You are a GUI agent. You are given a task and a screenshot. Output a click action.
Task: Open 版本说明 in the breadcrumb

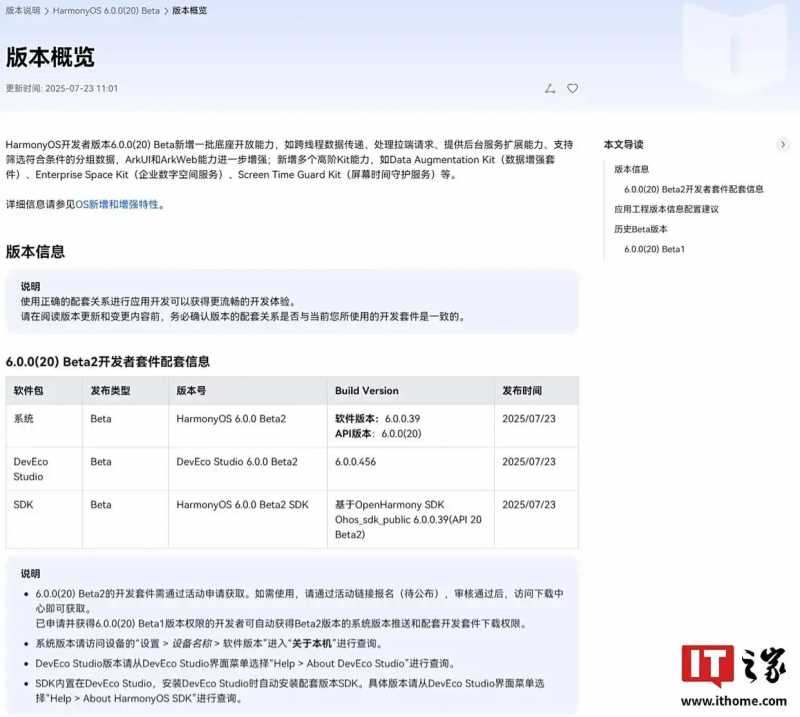[23, 10]
